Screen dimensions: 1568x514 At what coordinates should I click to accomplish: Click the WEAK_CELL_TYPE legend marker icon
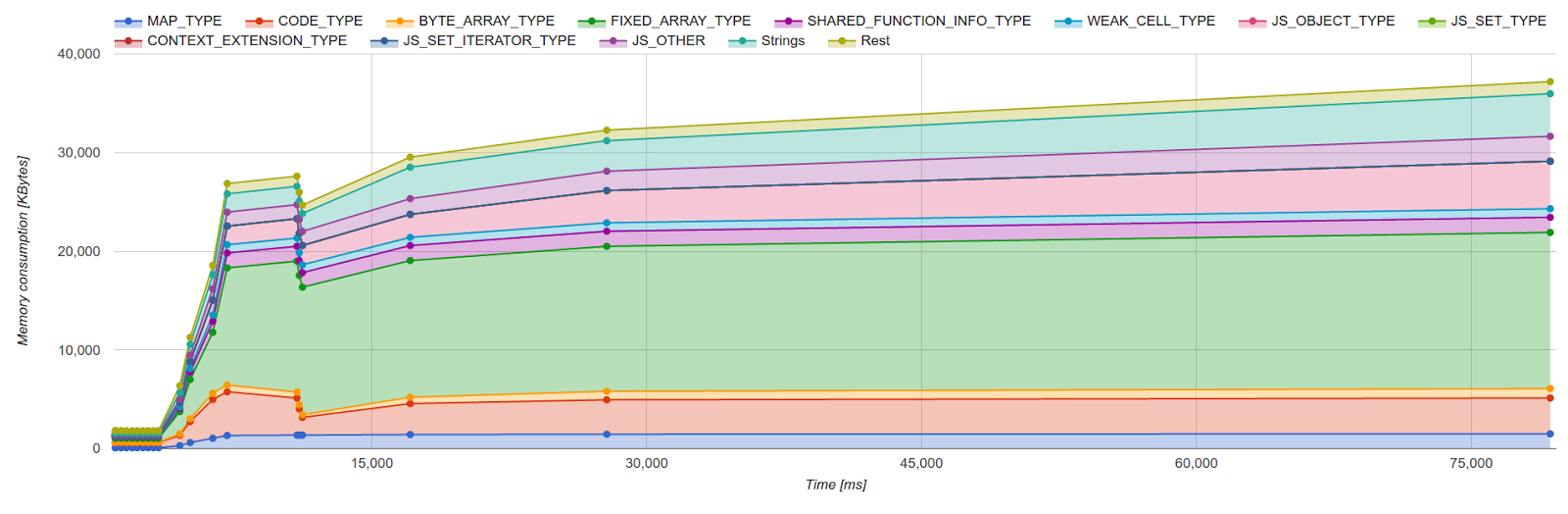point(1068,22)
